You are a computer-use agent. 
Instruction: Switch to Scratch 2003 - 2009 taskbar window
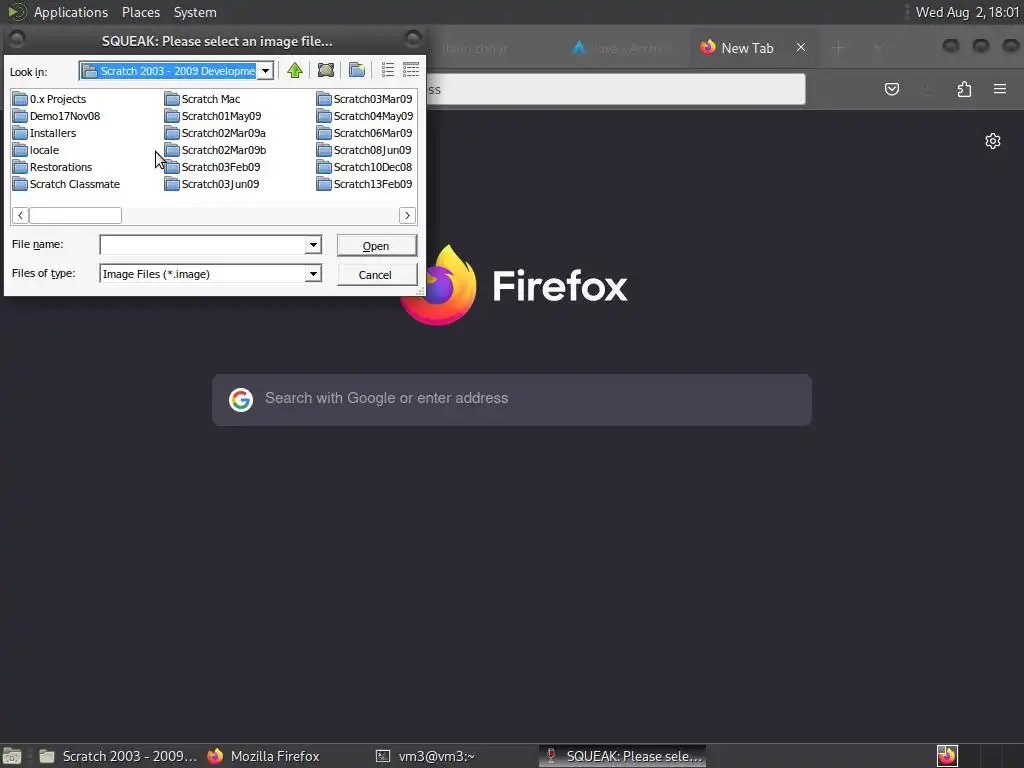tap(118, 756)
